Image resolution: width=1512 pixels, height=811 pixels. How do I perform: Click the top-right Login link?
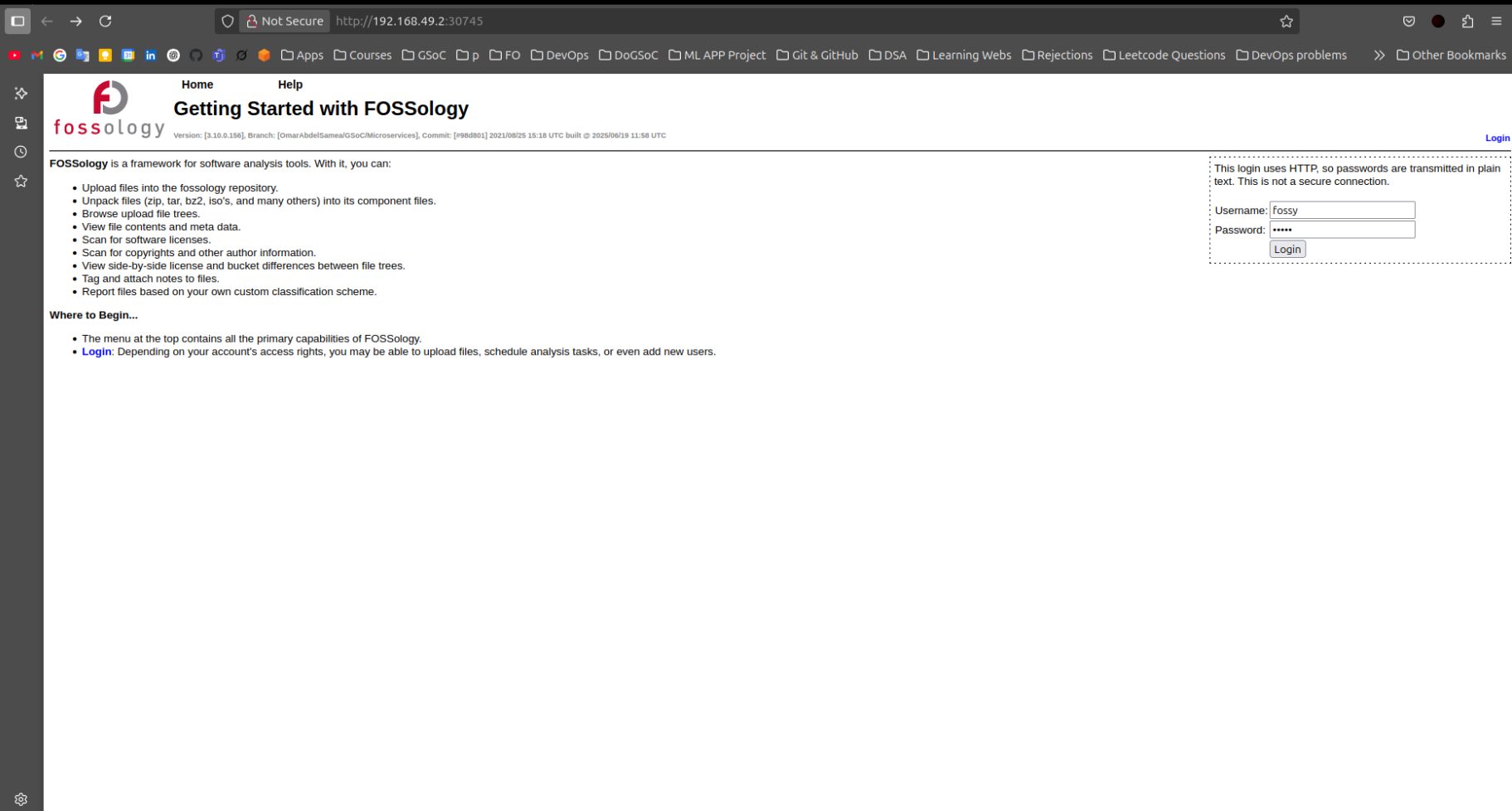(1497, 138)
